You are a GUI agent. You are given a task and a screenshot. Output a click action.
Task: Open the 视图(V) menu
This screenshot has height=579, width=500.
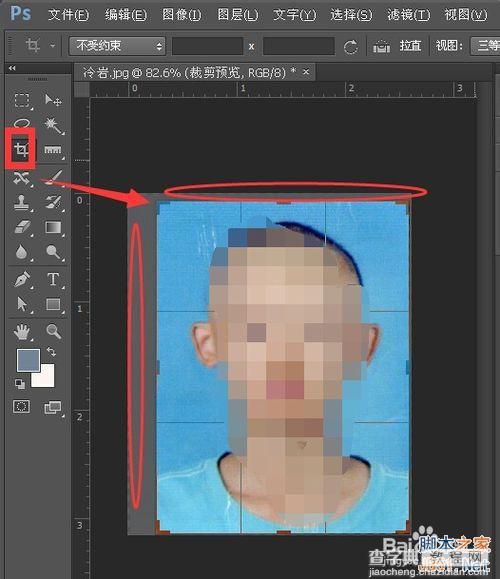coord(466,15)
